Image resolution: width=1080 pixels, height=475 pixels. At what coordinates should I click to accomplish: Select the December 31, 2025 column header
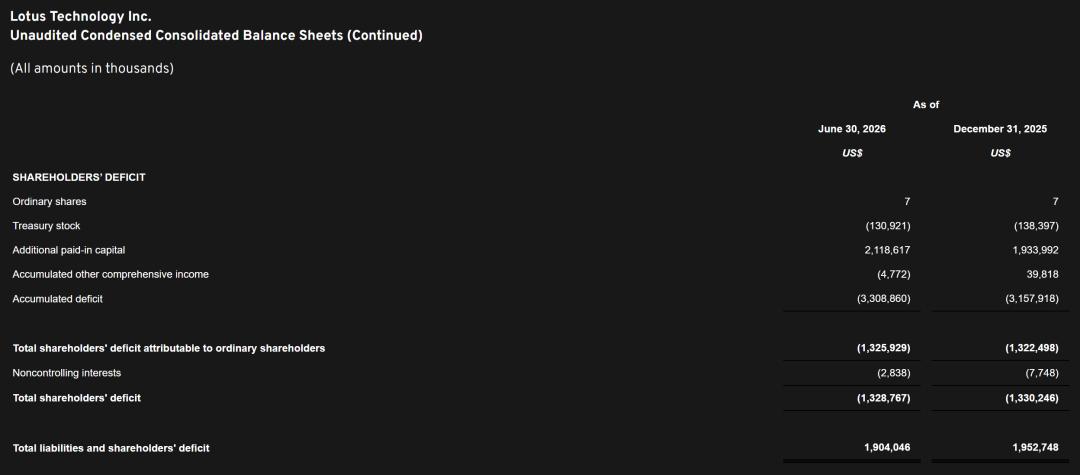coord(1000,129)
